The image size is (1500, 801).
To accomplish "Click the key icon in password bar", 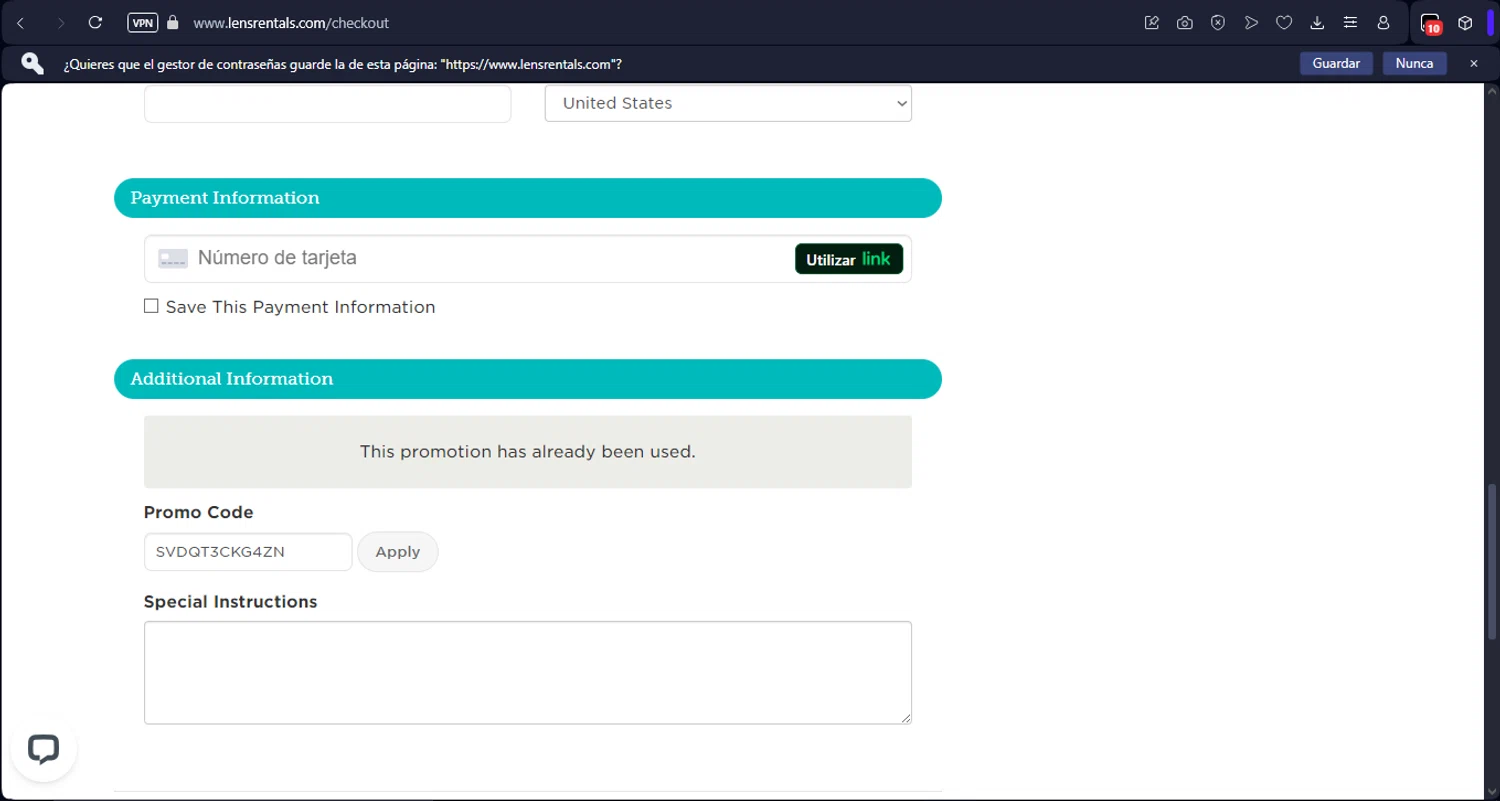I will click(x=33, y=64).
